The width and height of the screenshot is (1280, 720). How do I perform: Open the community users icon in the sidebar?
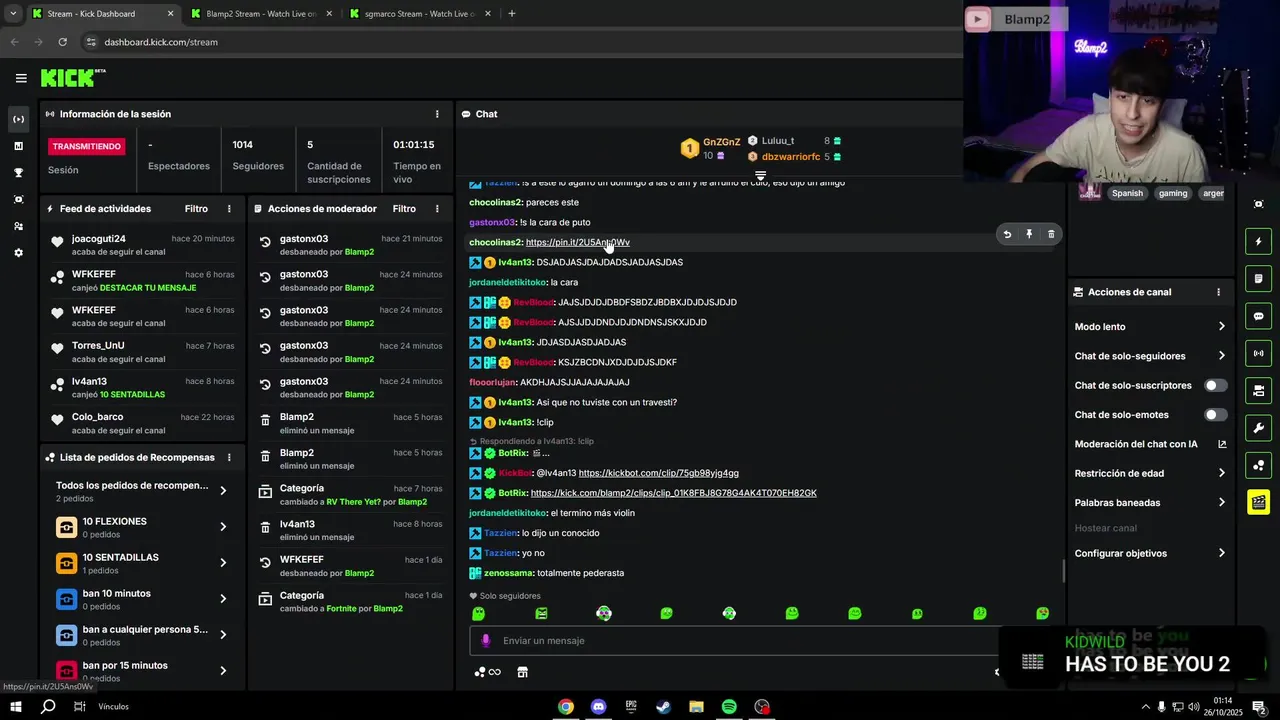pos(18,227)
